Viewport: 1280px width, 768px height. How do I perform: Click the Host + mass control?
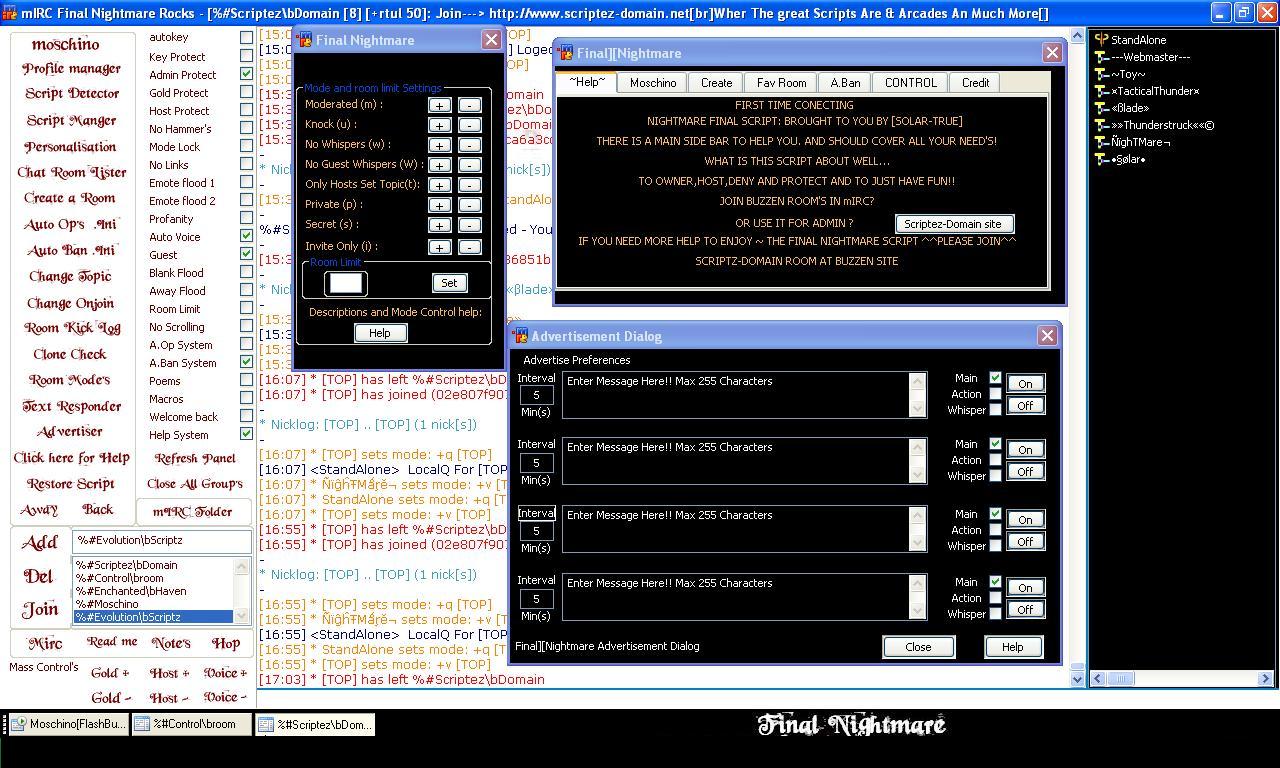[169, 673]
